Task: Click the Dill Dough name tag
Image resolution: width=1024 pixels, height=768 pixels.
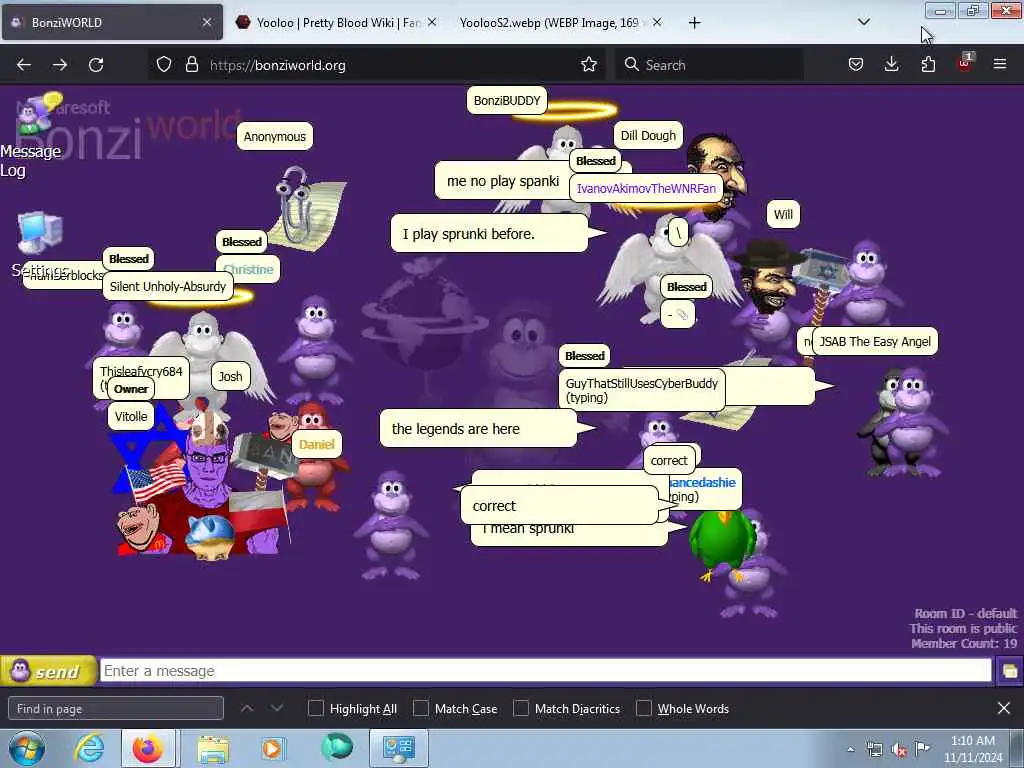Action: [x=648, y=135]
